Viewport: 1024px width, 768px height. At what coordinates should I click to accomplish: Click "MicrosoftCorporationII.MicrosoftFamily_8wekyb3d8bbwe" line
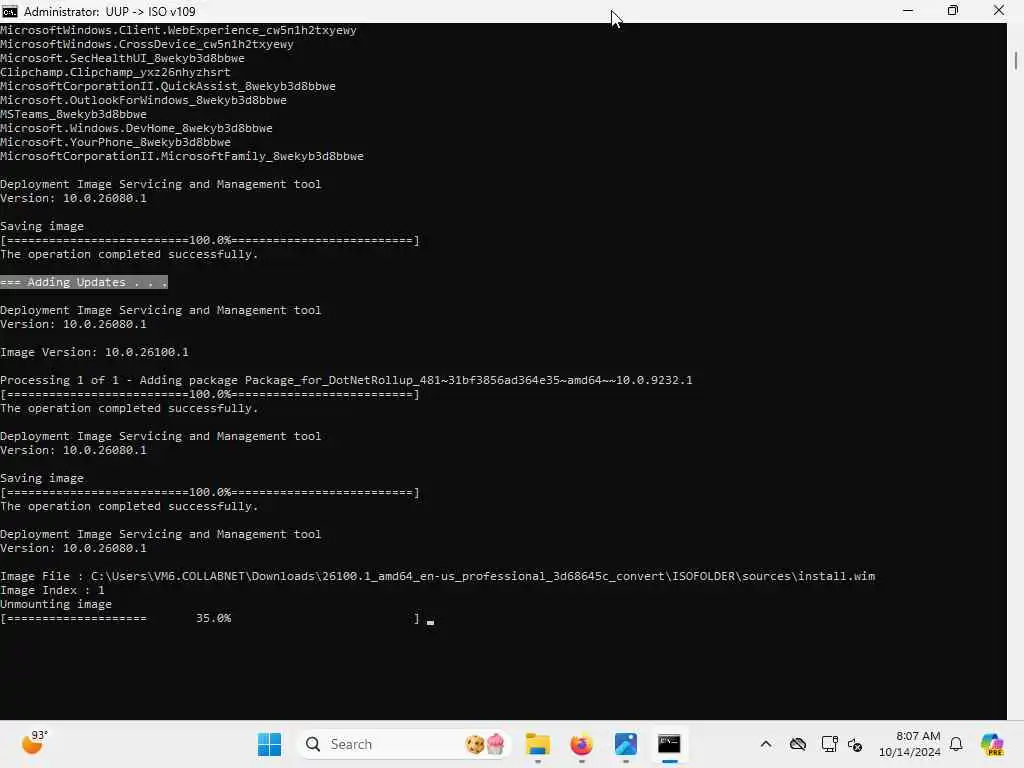coord(182,156)
